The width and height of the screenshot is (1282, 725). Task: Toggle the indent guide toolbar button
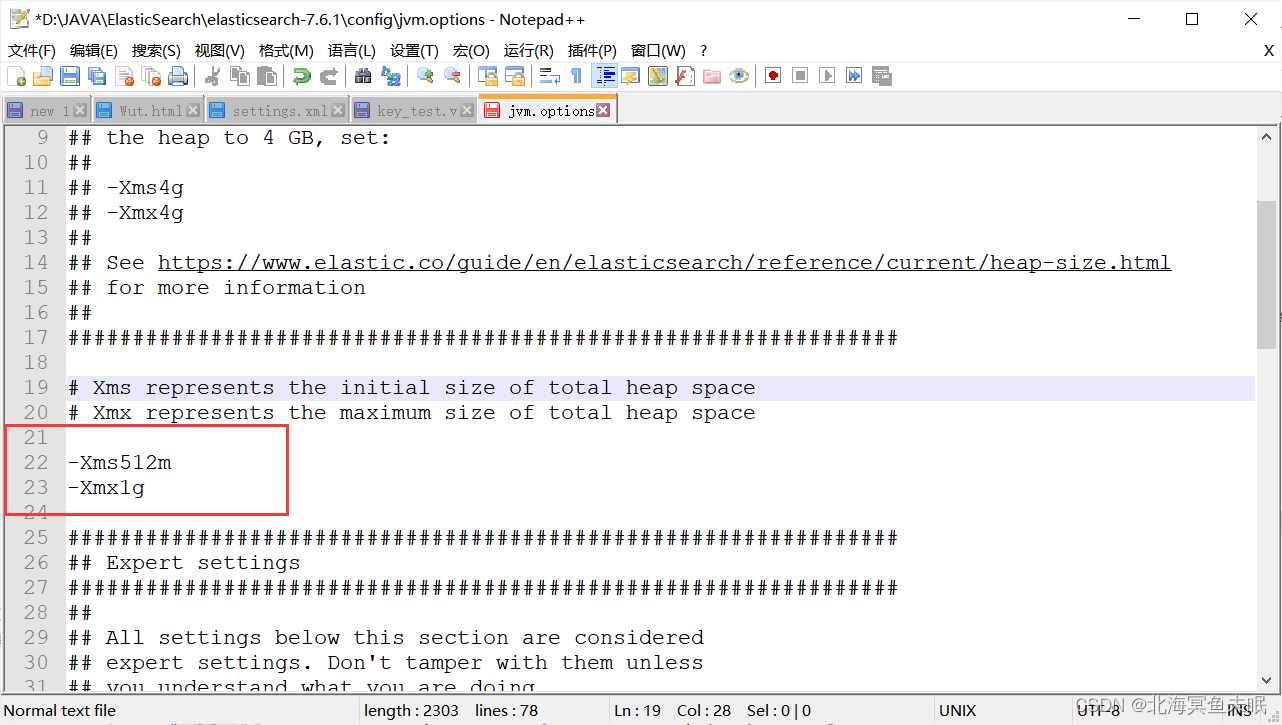point(604,76)
